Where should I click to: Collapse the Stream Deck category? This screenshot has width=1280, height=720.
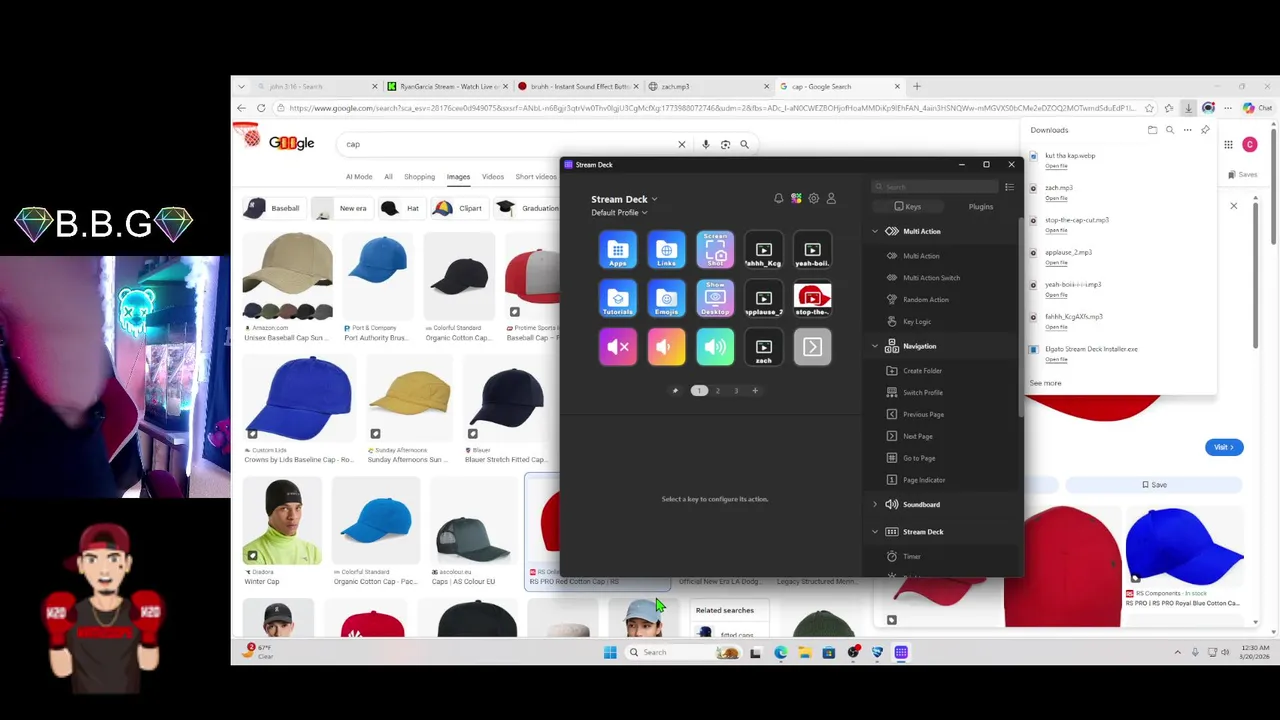click(x=875, y=532)
